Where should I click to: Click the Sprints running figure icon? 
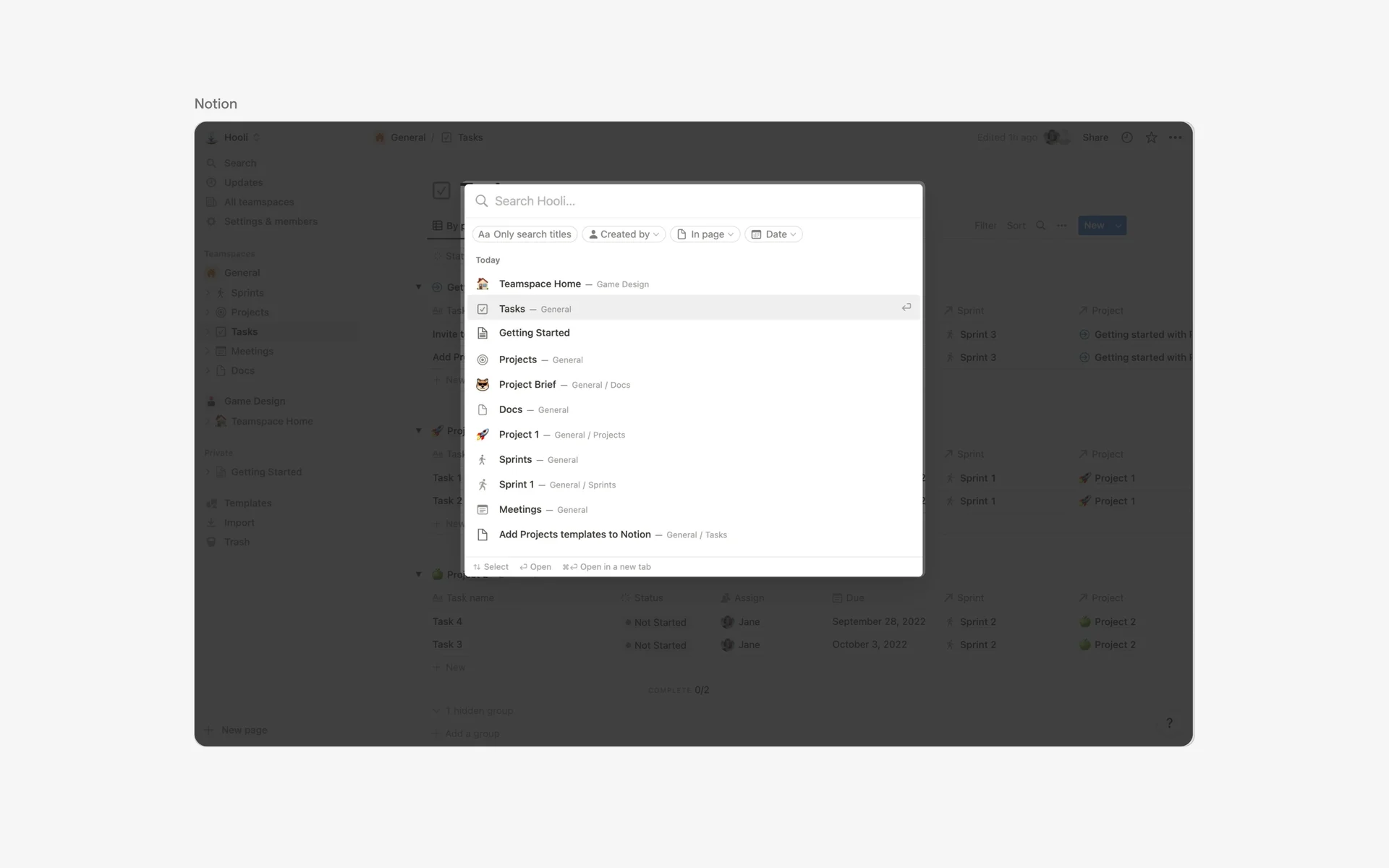coord(483,460)
